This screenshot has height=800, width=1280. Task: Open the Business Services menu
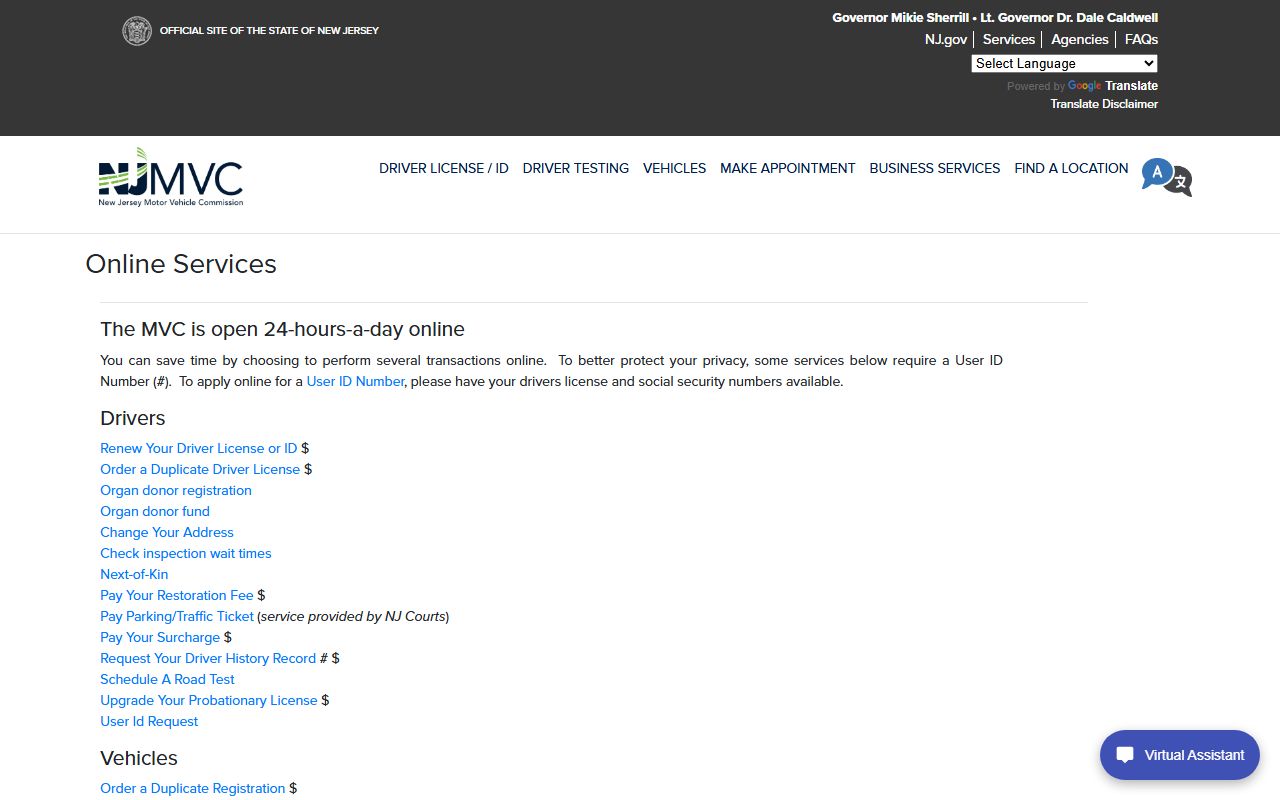tap(935, 168)
